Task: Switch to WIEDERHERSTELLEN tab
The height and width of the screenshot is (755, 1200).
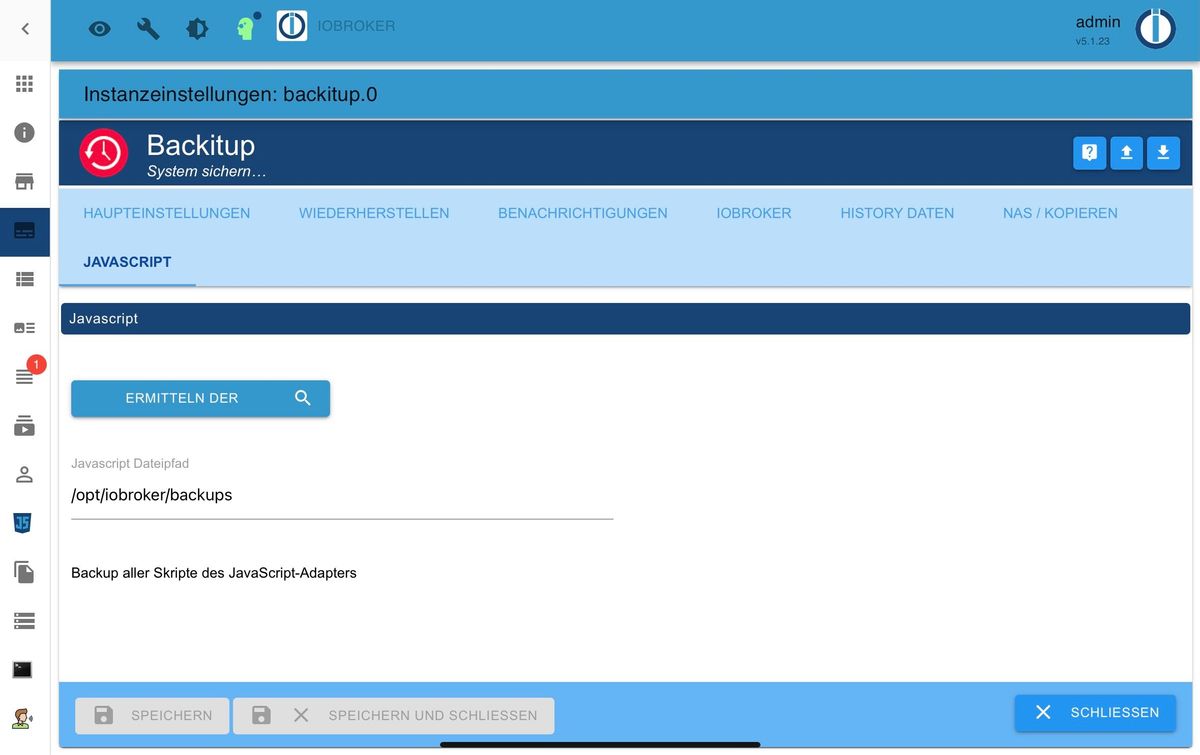Action: coord(374,213)
